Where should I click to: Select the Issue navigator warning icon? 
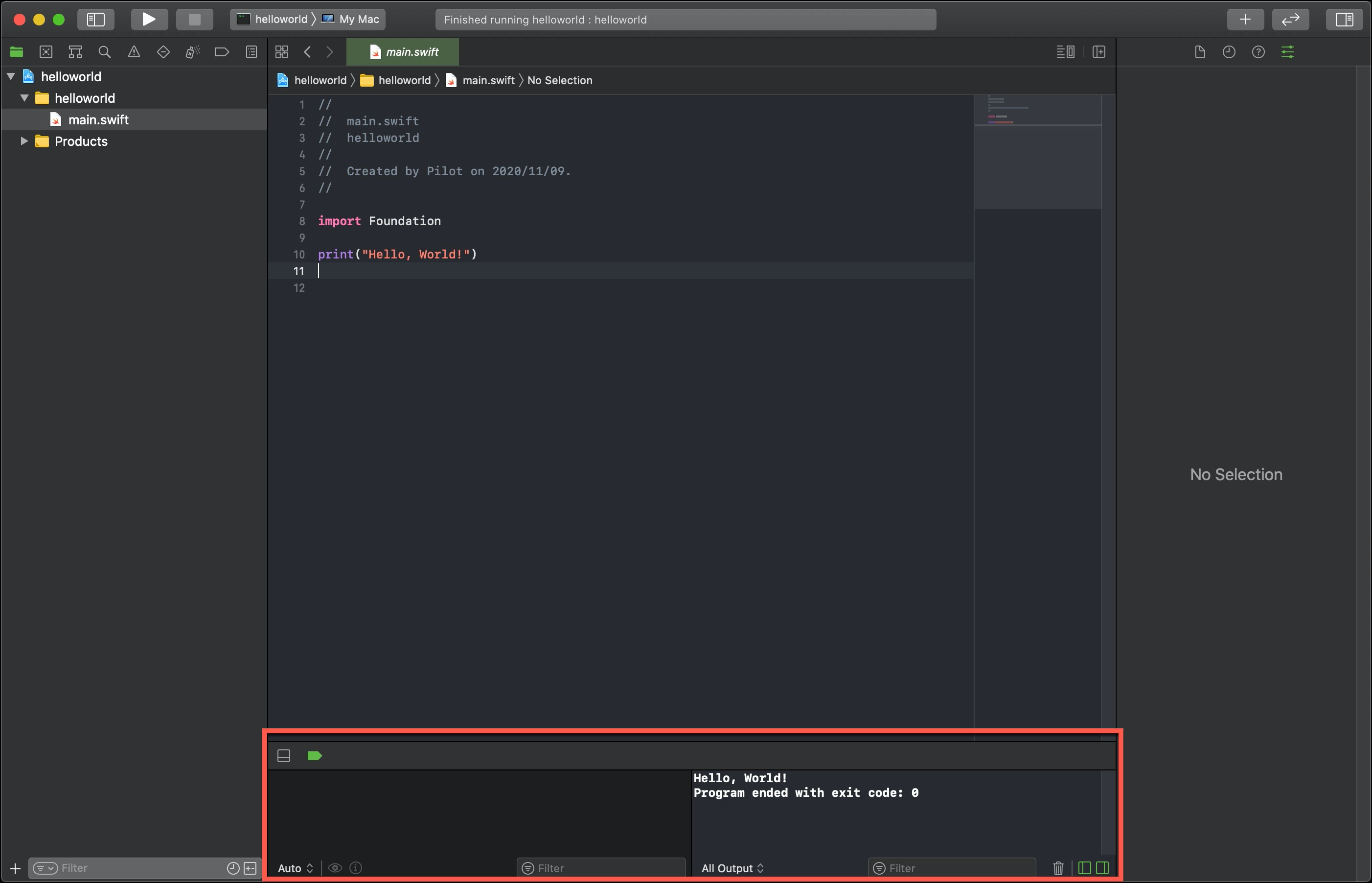pos(134,52)
